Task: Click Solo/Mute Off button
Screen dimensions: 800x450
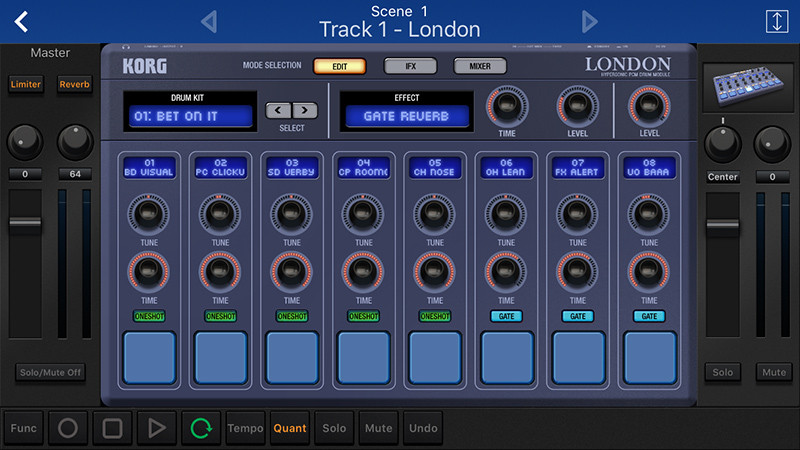Action: (50, 372)
